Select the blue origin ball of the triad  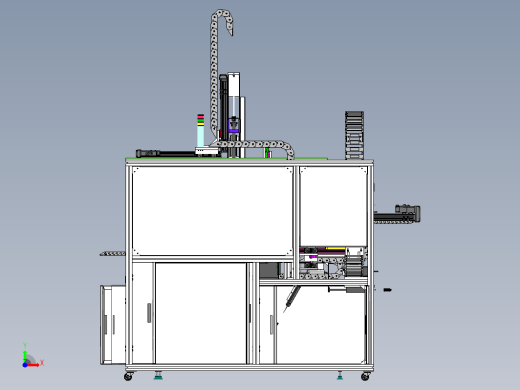[x=25, y=365]
